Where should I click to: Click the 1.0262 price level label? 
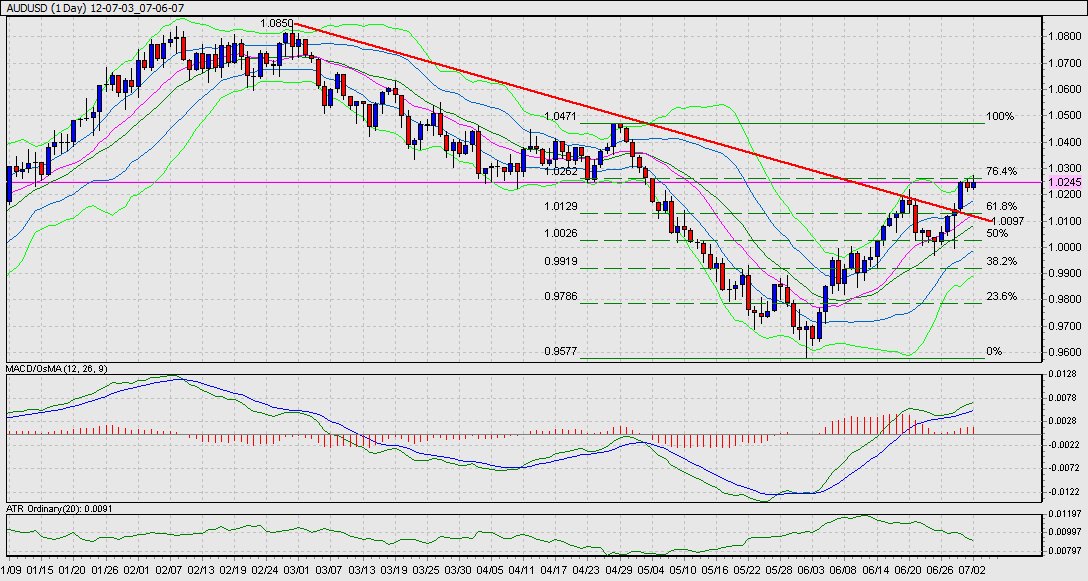561,171
